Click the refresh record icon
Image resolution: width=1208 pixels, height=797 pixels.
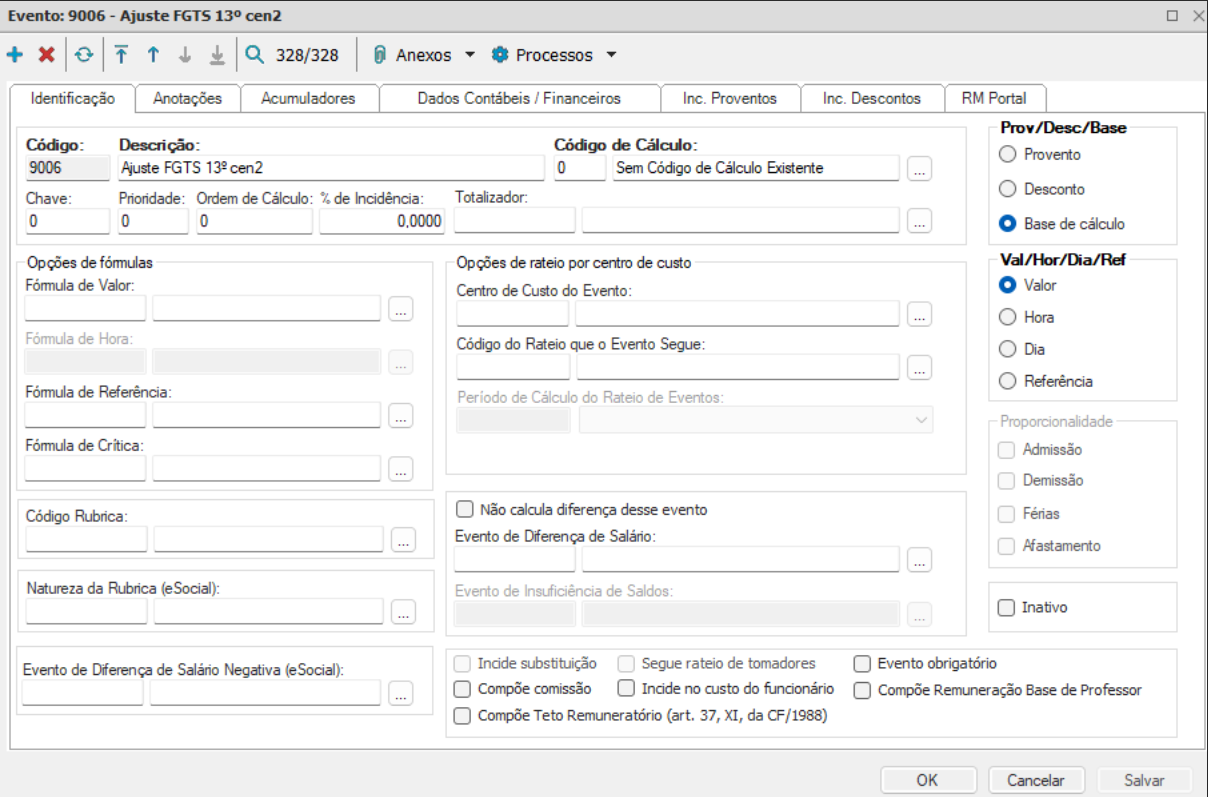tap(84, 55)
